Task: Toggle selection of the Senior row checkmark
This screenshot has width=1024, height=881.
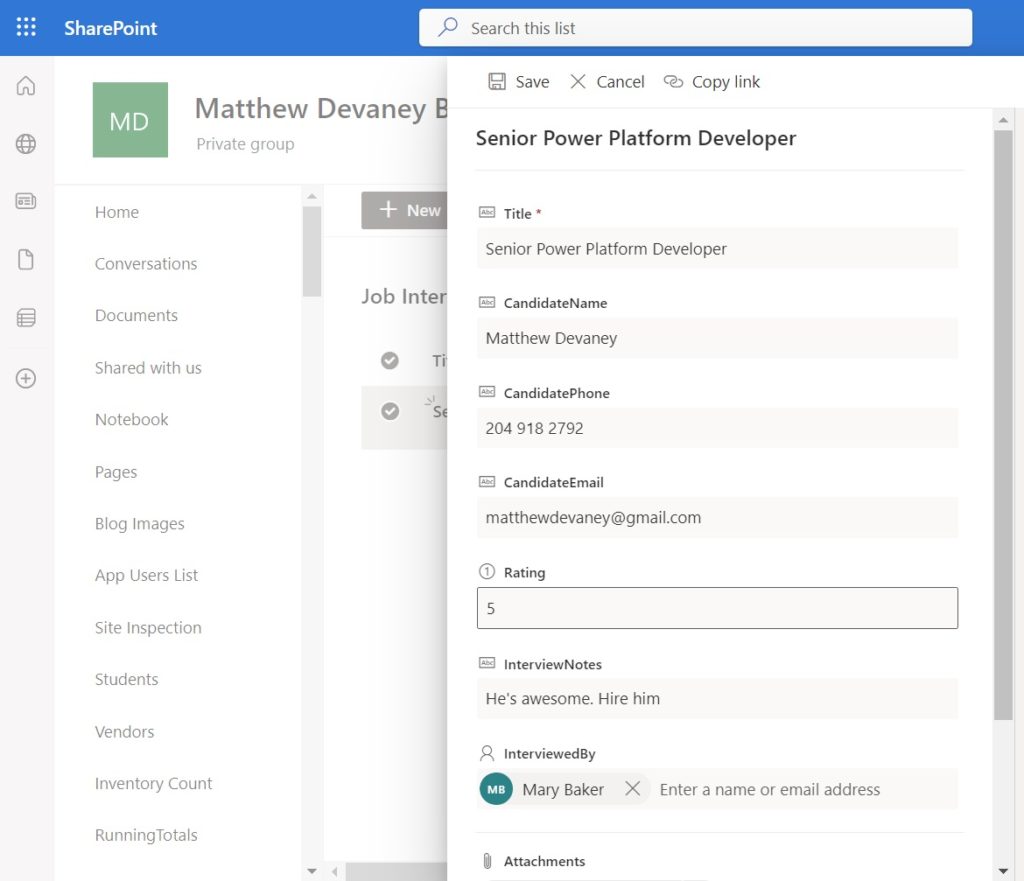Action: point(390,411)
